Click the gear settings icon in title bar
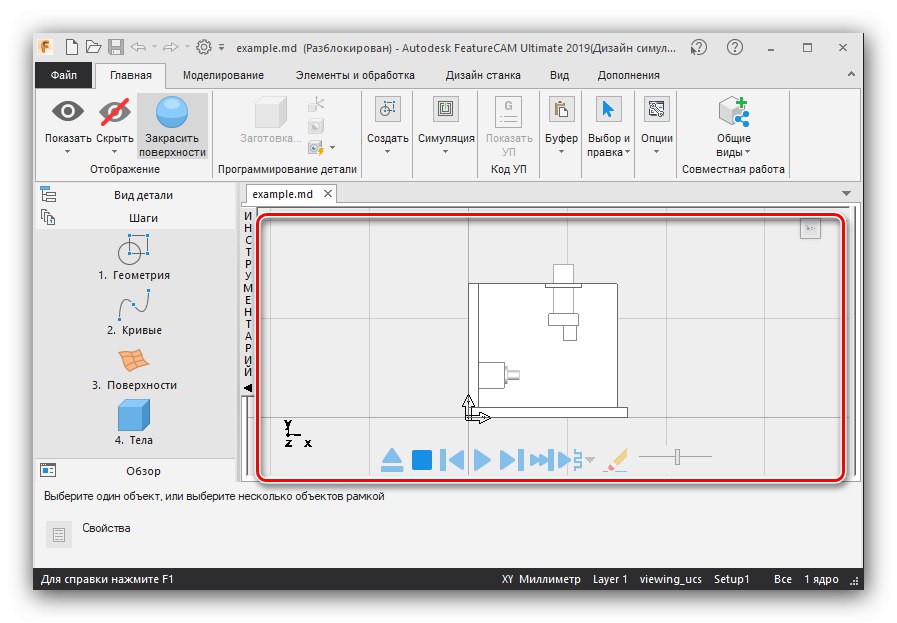The image size is (897, 623). [x=204, y=47]
